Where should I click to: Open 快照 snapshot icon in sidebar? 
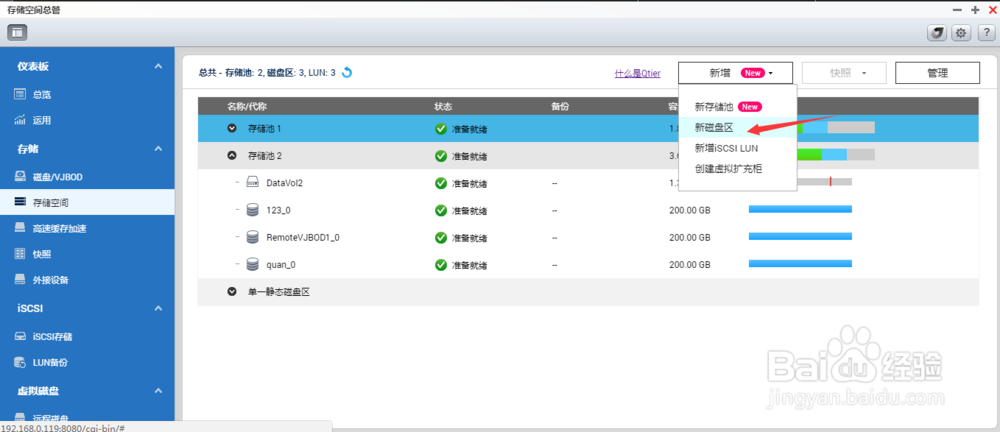20,254
